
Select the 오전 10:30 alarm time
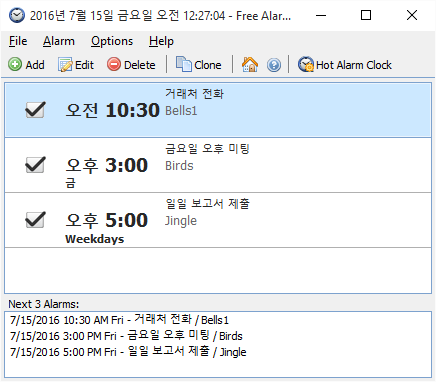click(x=113, y=110)
